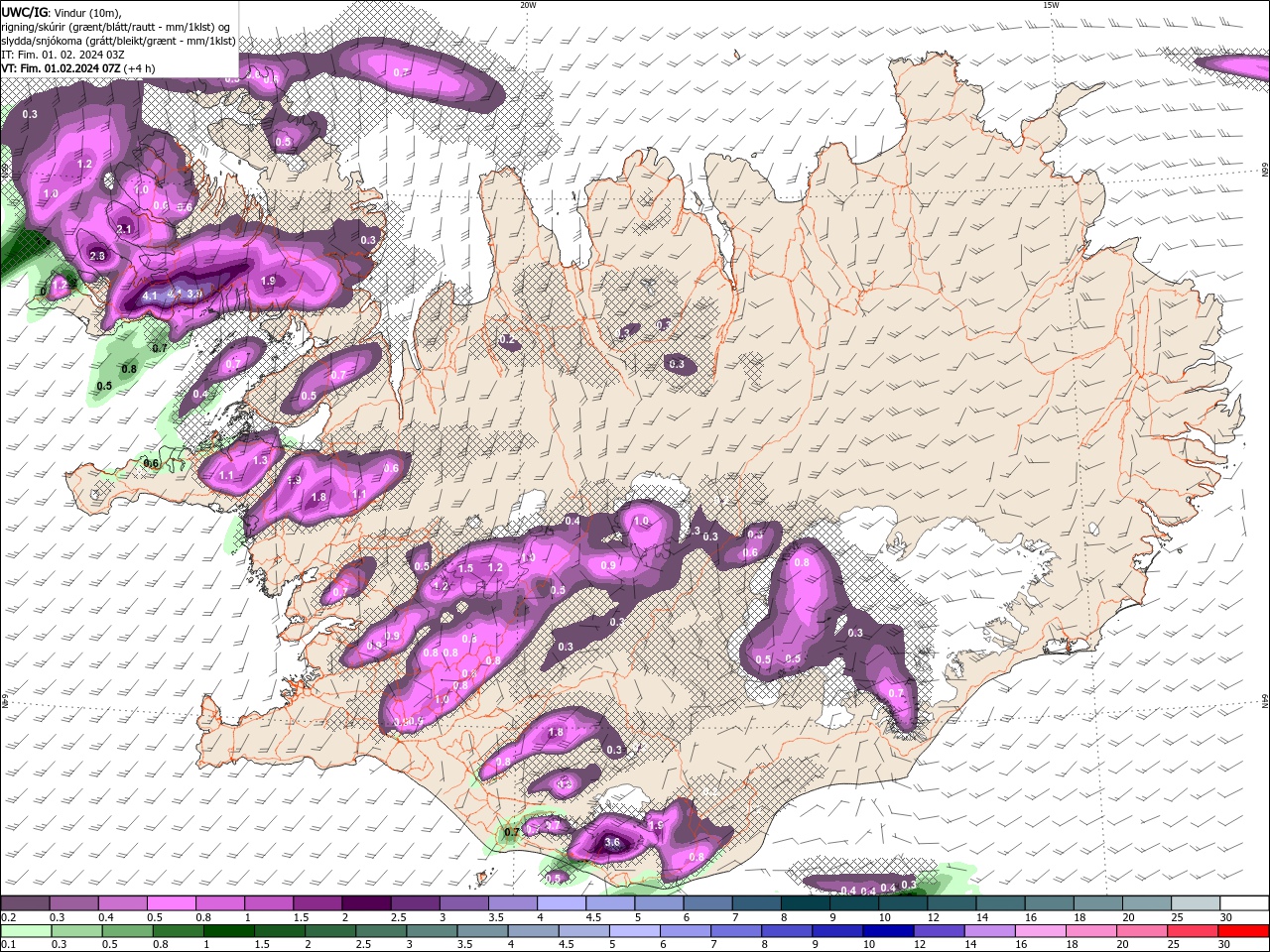Image resolution: width=1270 pixels, height=952 pixels.
Task: Click the 15W longitude label
Action: [x=1051, y=5]
